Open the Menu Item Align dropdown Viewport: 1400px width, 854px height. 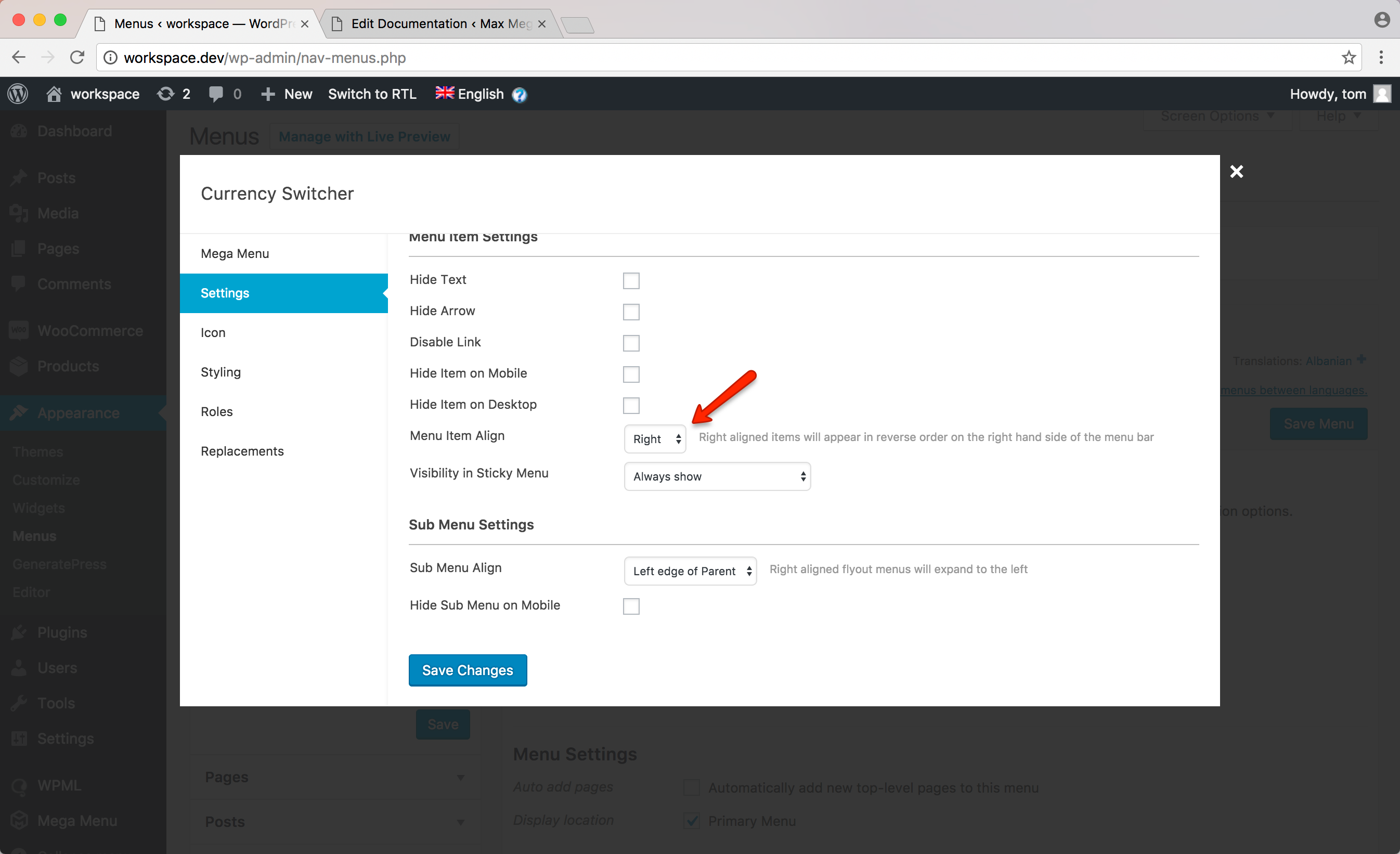pos(655,439)
